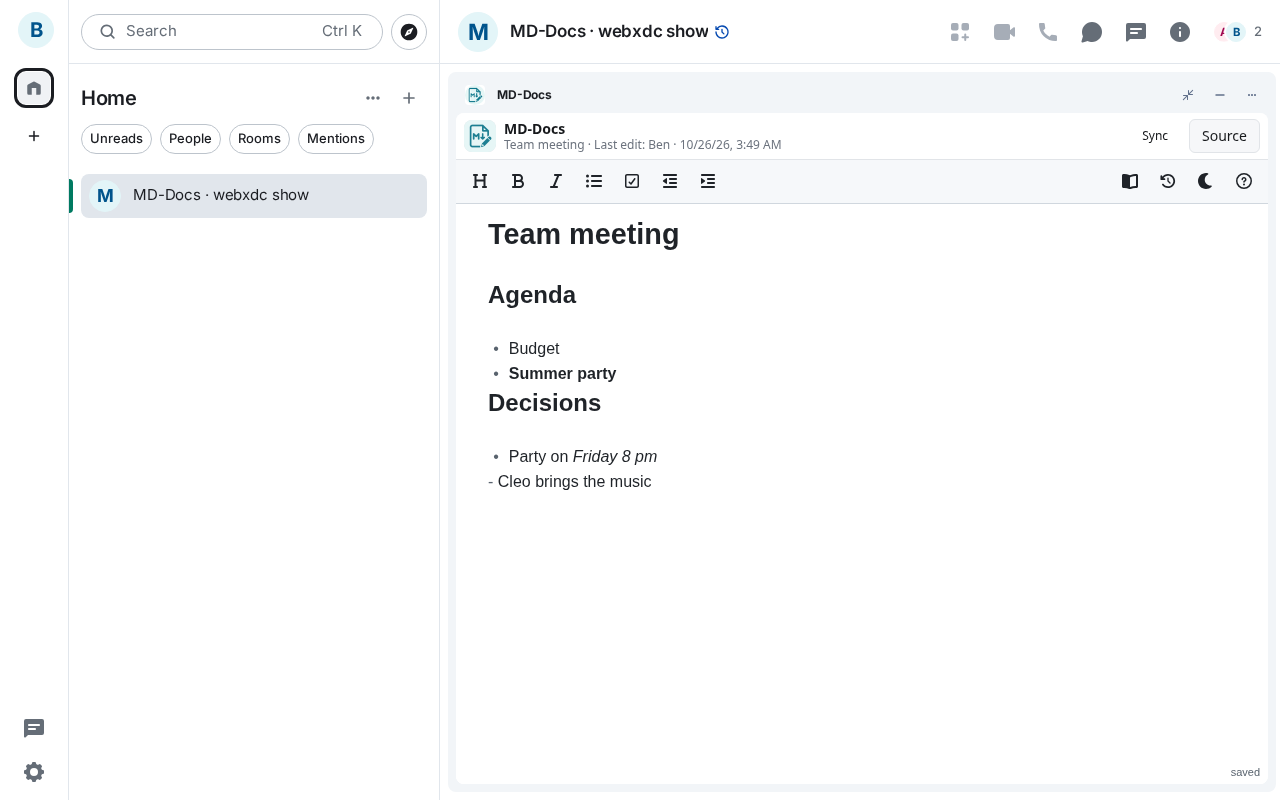Screen dimensions: 1280x800
Task: Select the Mentions filter
Action: pos(336,139)
